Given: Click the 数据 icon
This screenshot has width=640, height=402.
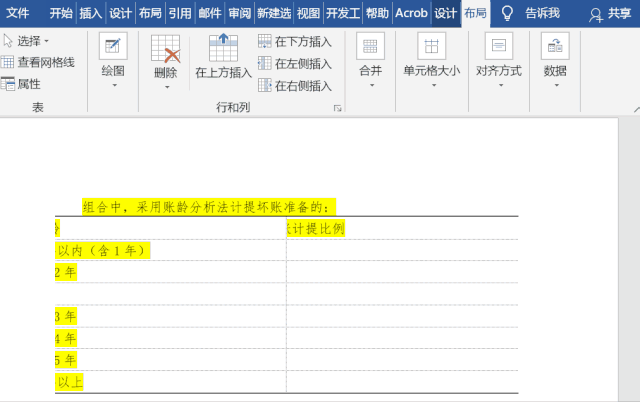Looking at the screenshot, I should pyautogui.click(x=555, y=46).
